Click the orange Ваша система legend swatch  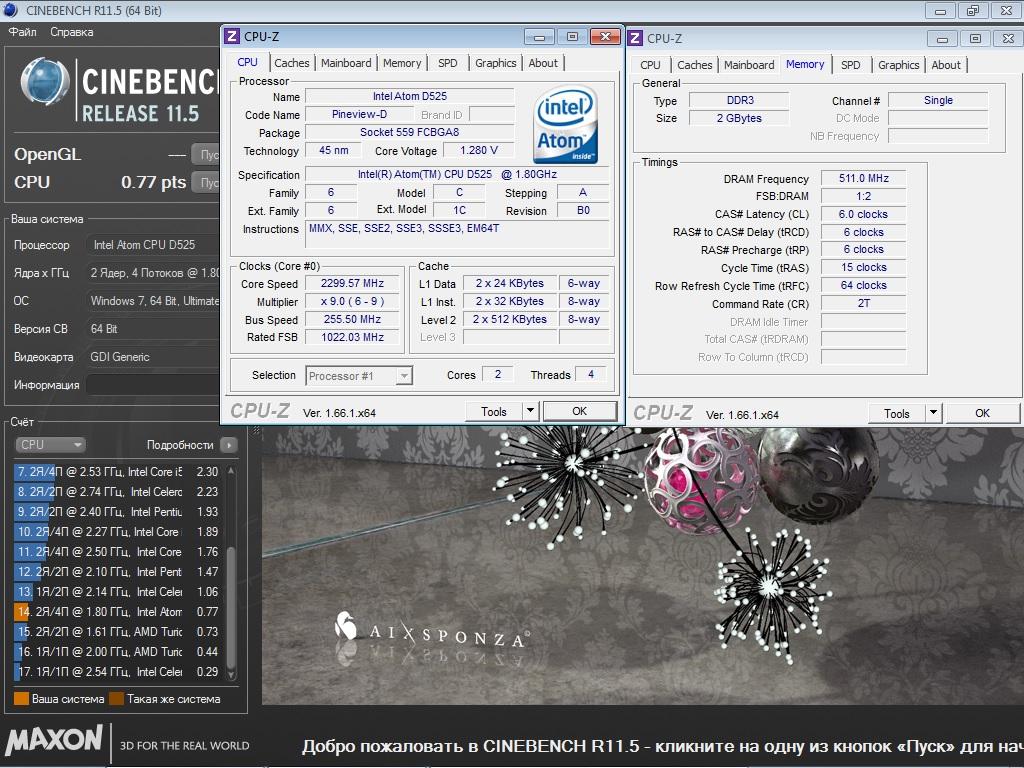pyautogui.click(x=21, y=699)
